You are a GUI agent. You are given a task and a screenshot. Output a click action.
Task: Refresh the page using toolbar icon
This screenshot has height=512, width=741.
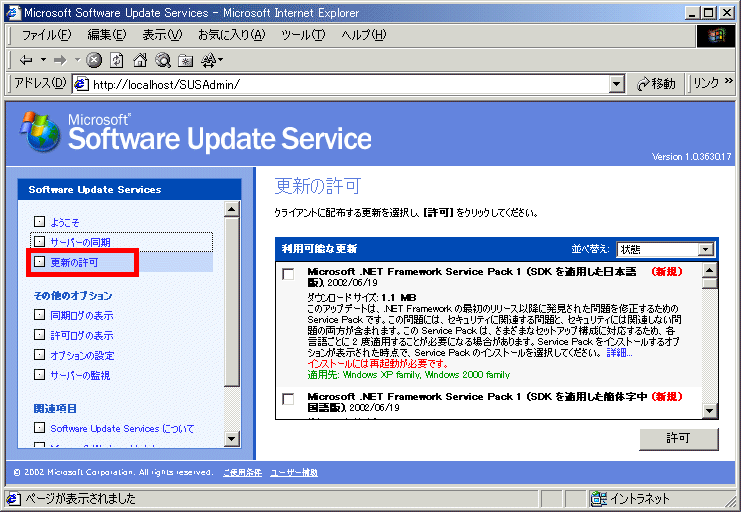pos(117,60)
